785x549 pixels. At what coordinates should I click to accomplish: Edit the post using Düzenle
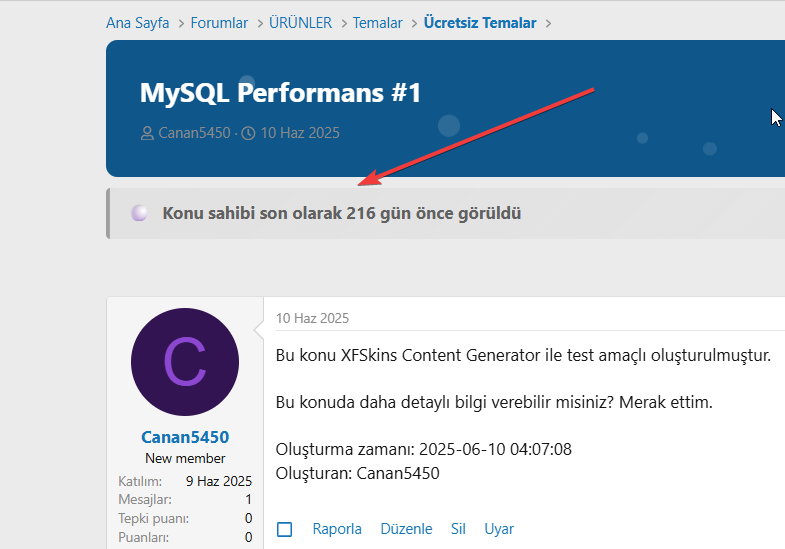[x=406, y=529]
